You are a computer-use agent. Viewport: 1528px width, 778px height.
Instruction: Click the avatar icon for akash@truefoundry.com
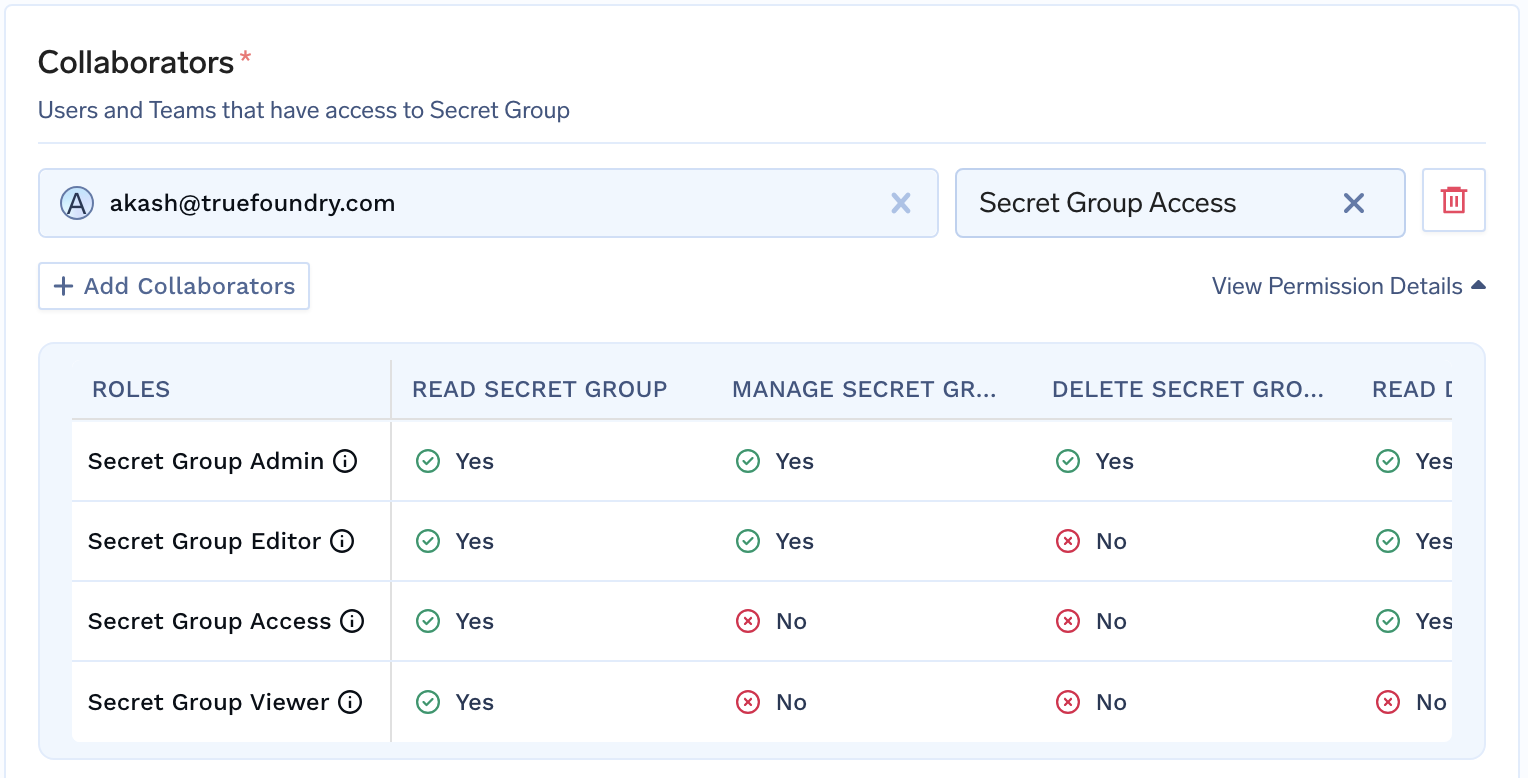(76, 203)
